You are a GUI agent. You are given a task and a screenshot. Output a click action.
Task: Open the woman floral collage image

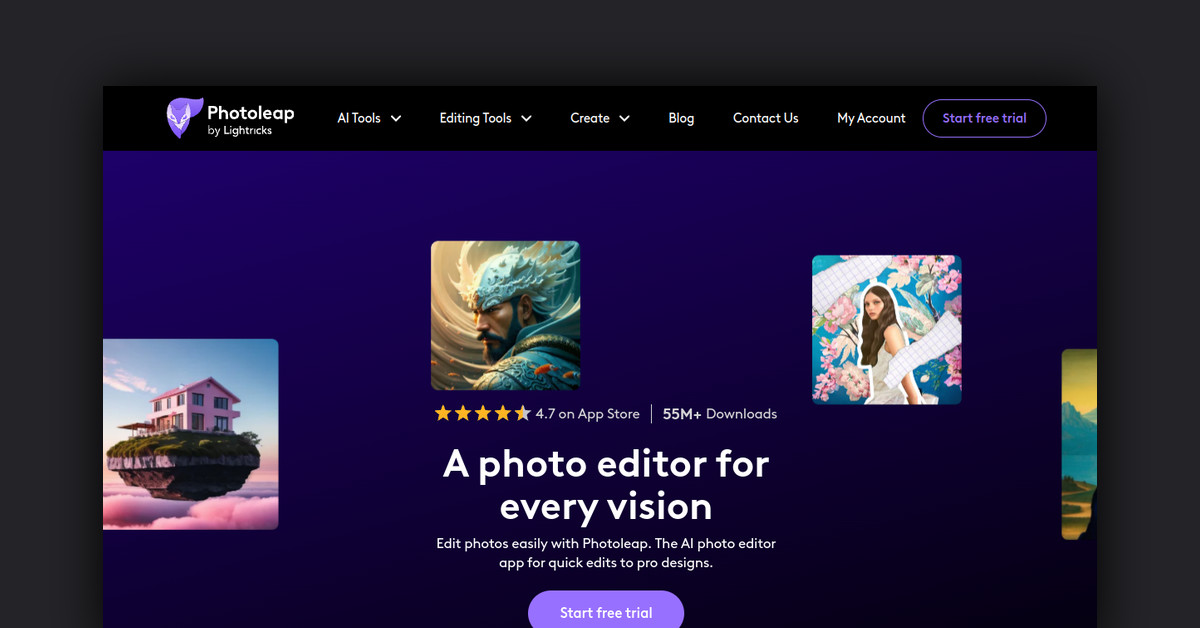(886, 329)
